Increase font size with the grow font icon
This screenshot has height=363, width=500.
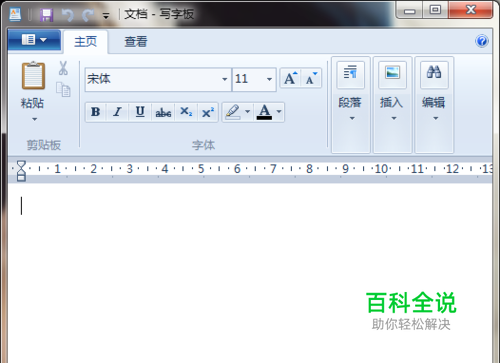click(290, 78)
